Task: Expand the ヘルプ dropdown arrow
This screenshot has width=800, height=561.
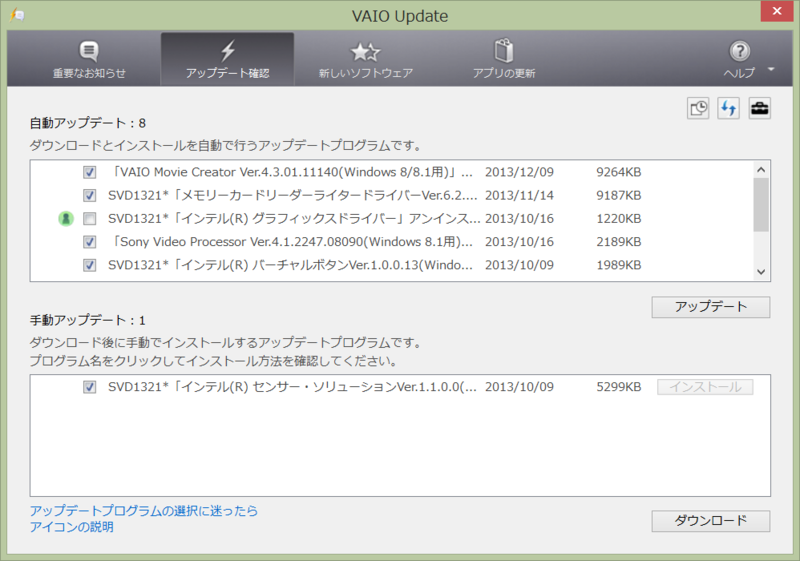Action: [771, 69]
